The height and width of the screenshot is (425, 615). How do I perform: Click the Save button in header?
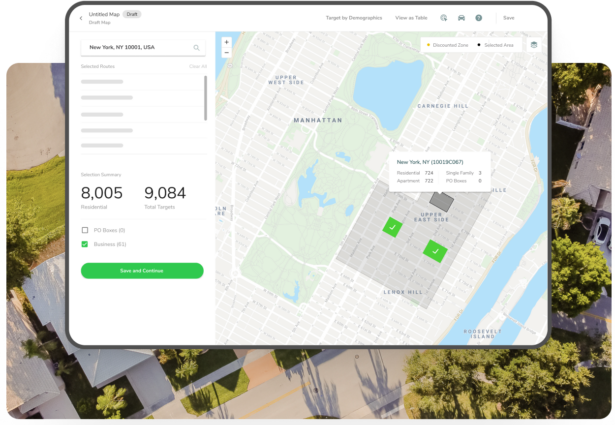(x=508, y=18)
